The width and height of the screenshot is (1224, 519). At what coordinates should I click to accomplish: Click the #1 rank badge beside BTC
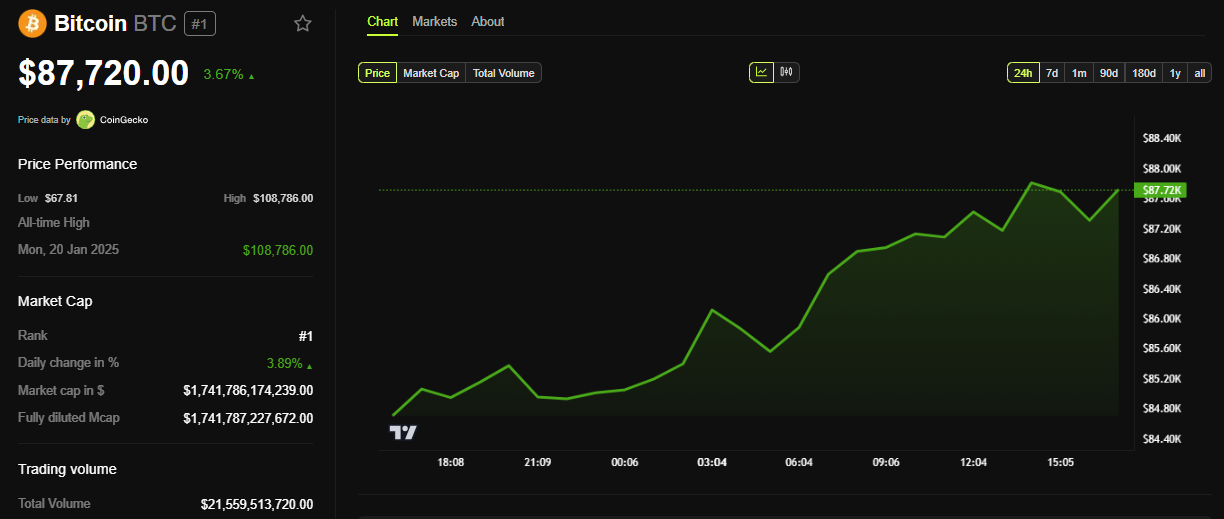[x=200, y=23]
